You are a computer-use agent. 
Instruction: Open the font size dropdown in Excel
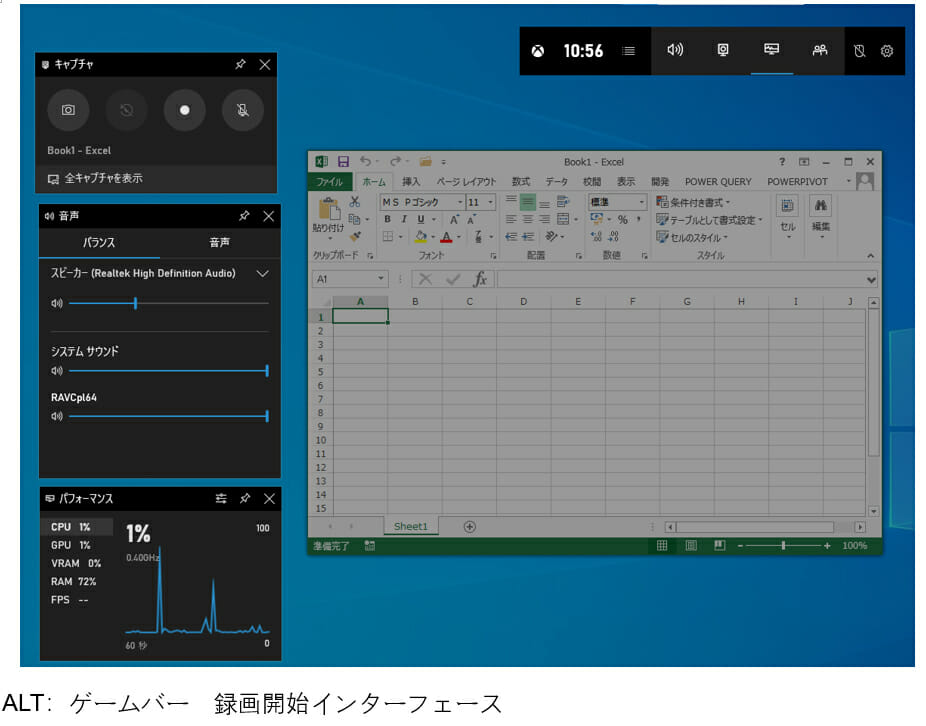(x=490, y=202)
